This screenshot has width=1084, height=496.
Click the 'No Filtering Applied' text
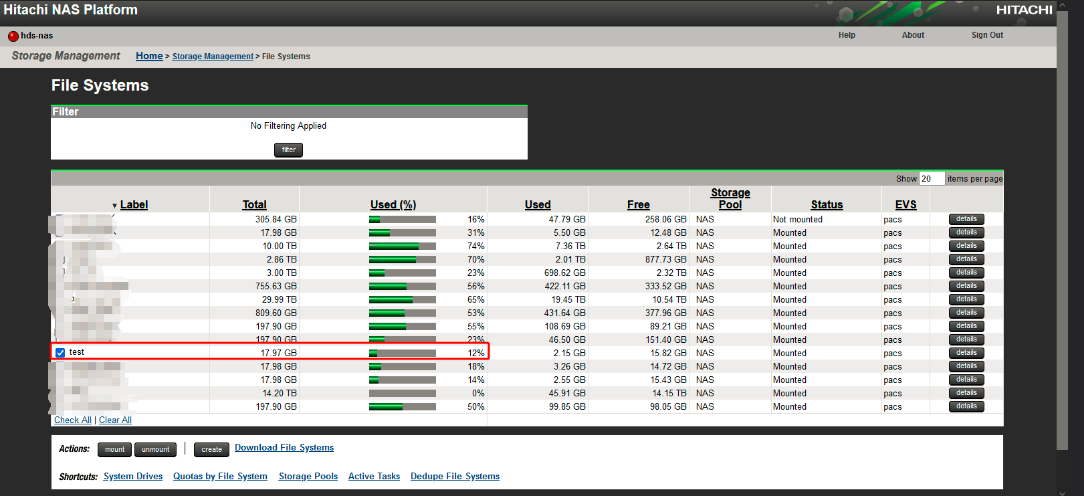[x=288, y=126]
